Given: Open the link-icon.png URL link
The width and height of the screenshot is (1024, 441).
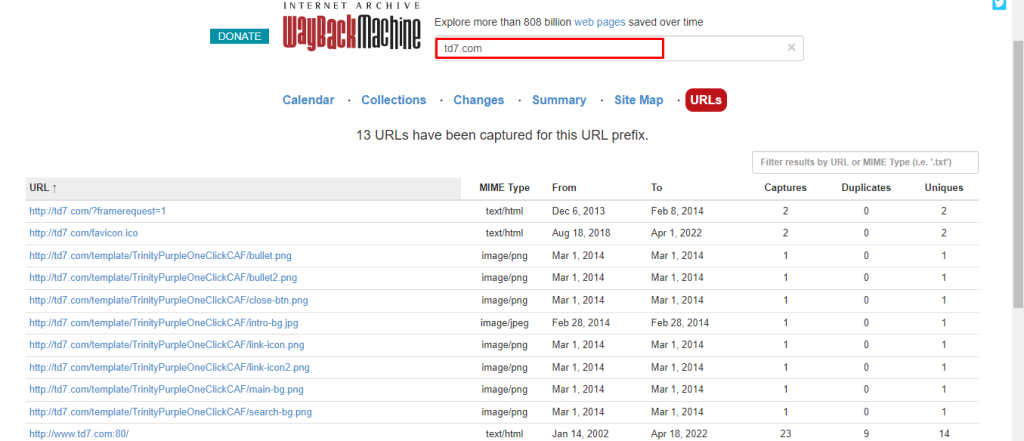Looking at the screenshot, I should [167, 345].
